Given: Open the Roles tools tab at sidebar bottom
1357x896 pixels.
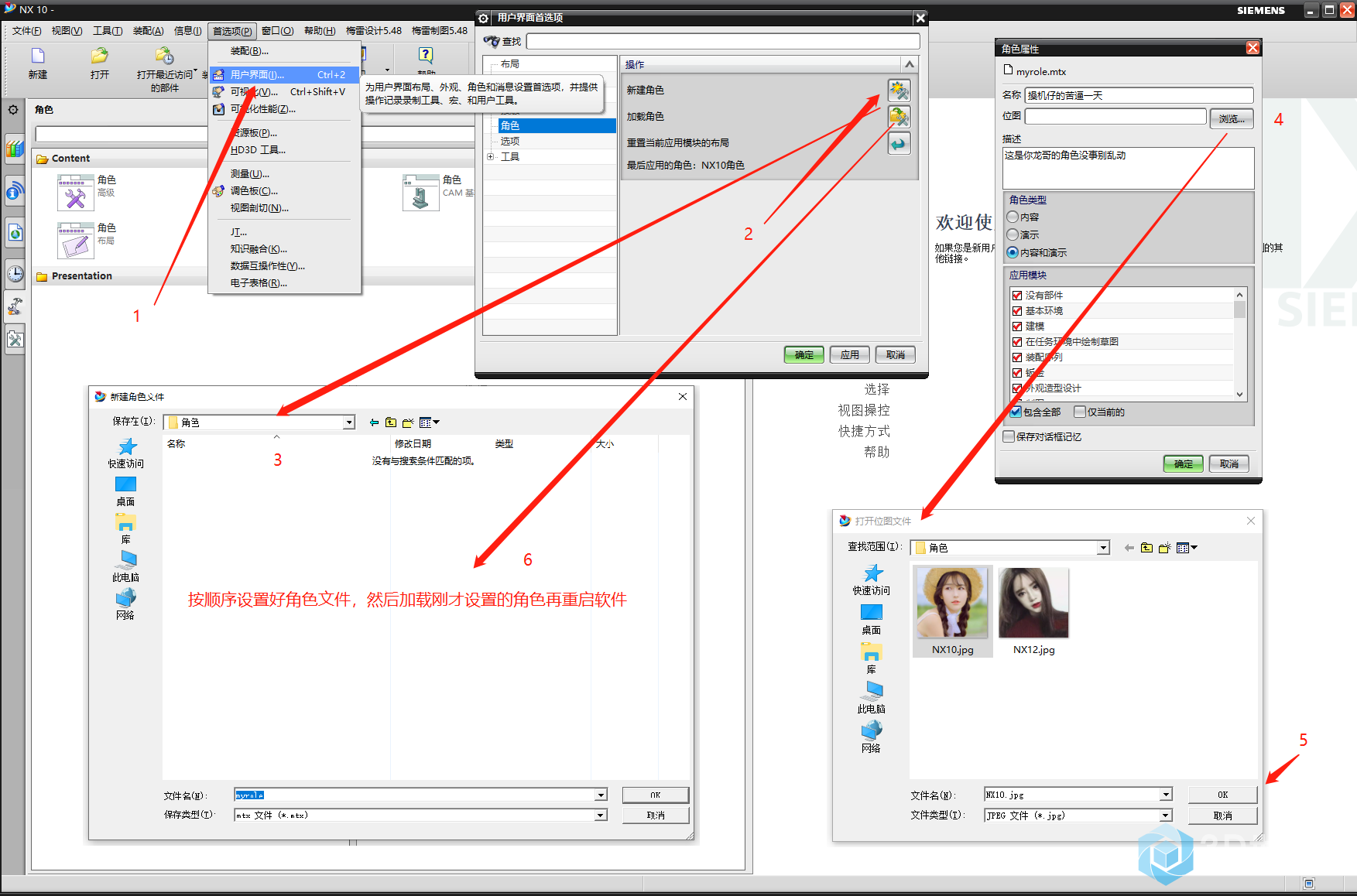Looking at the screenshot, I should (x=15, y=340).
